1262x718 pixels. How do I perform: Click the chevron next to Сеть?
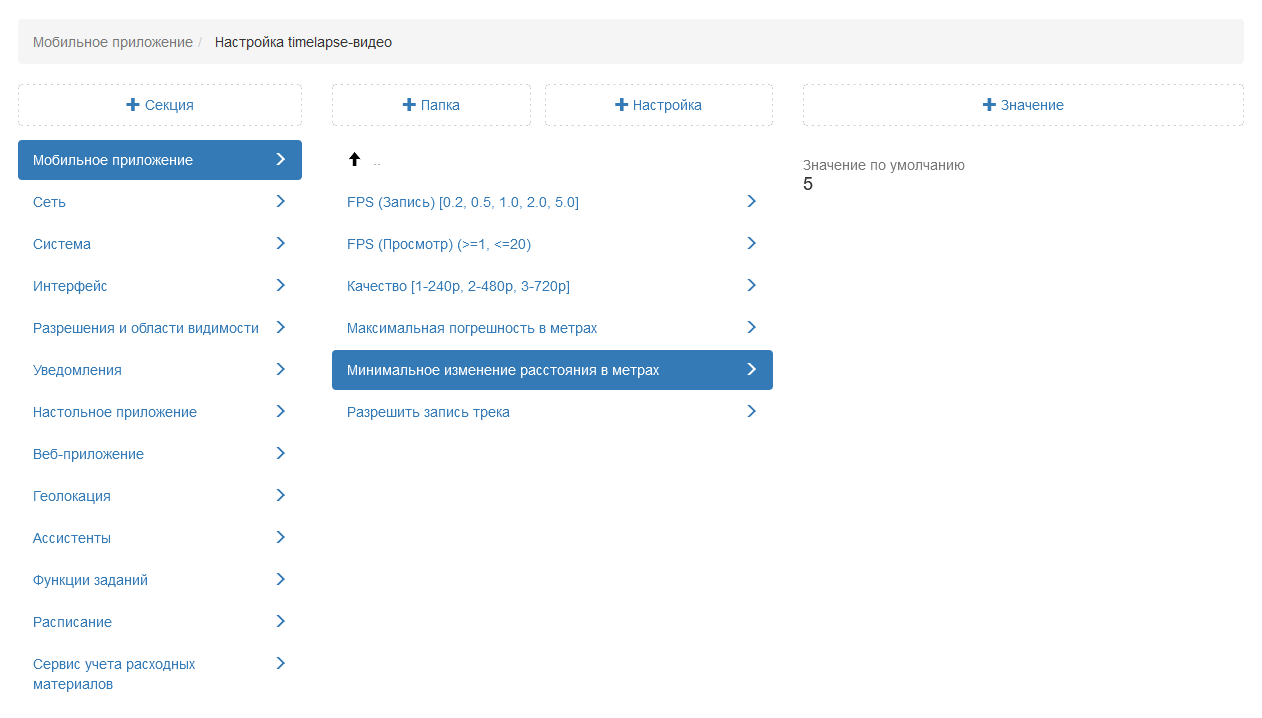[x=281, y=201]
